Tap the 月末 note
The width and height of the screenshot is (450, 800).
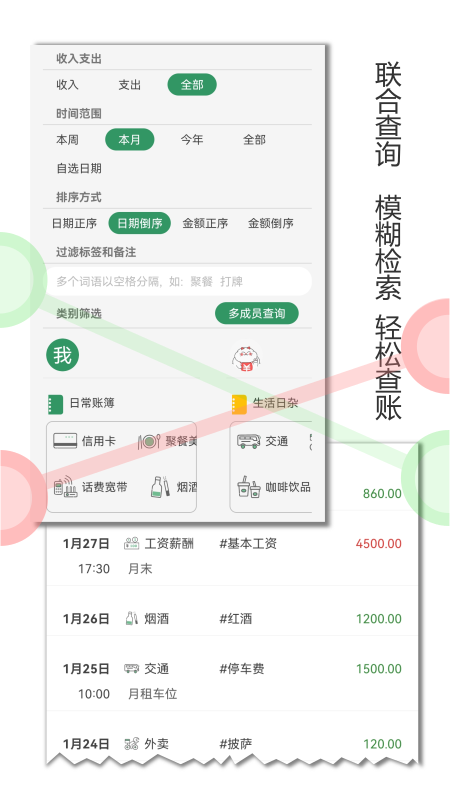pos(140,569)
